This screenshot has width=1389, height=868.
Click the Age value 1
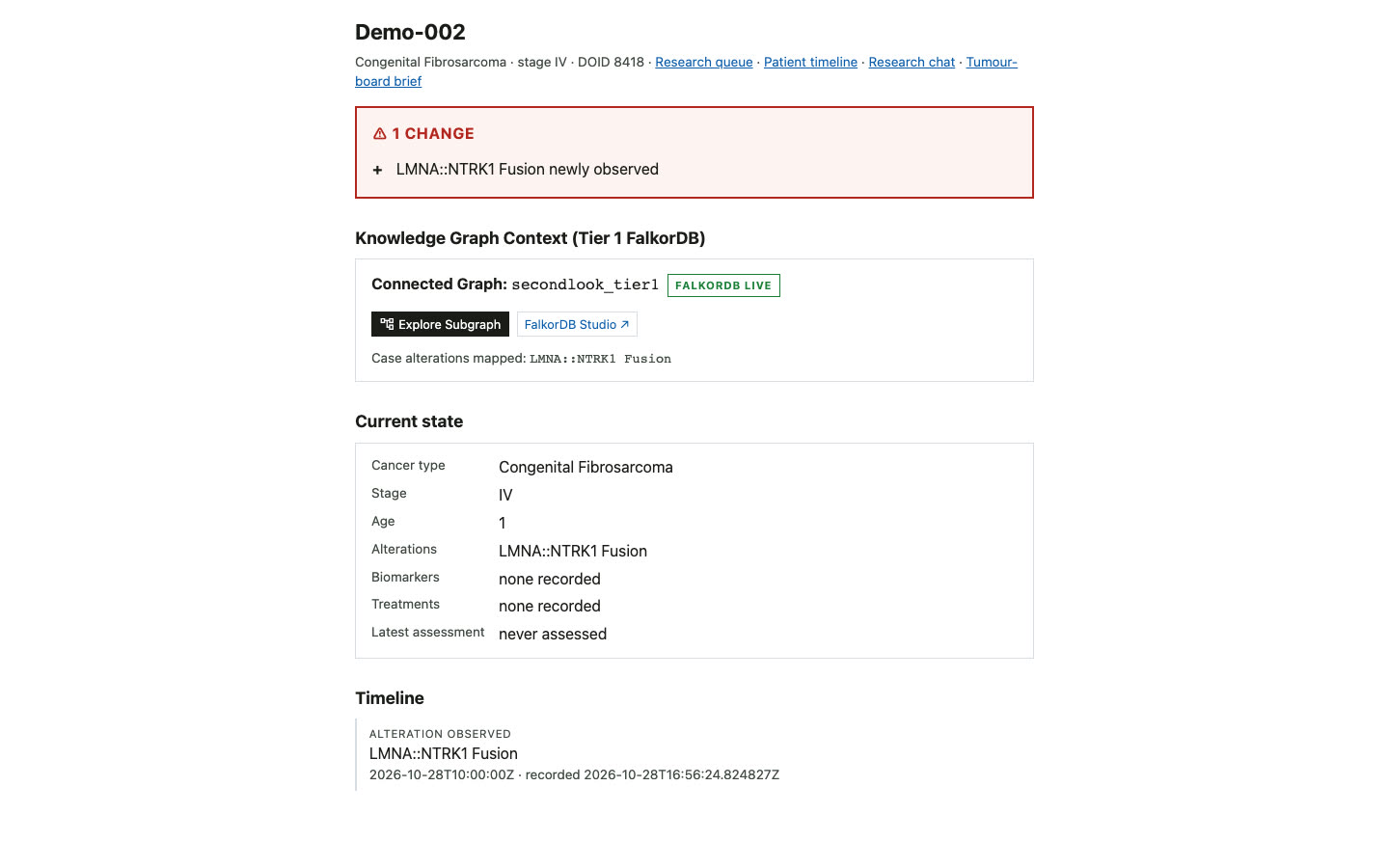(x=502, y=523)
